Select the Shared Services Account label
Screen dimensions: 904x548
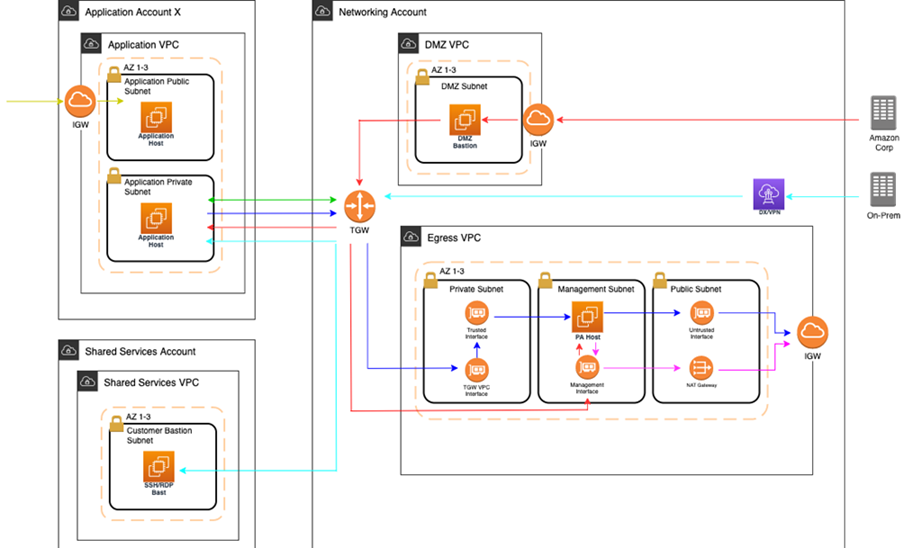click(140, 351)
